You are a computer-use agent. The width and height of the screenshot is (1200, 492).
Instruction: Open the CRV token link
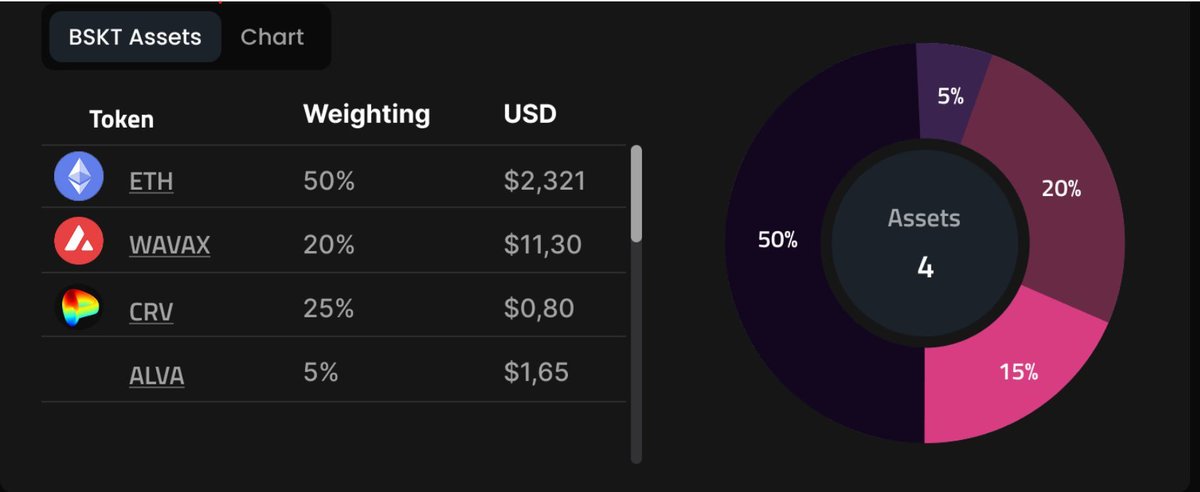pyautogui.click(x=151, y=312)
